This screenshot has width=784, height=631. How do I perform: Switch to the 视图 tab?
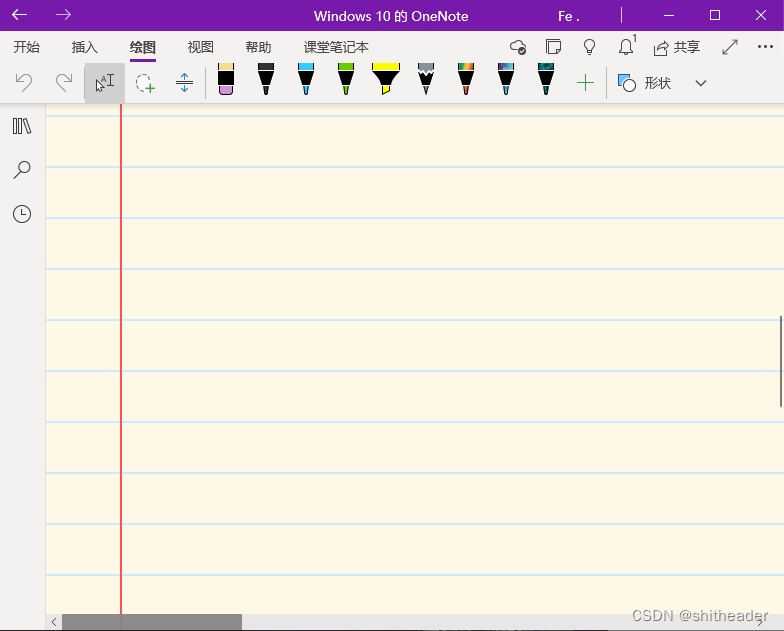pyautogui.click(x=200, y=47)
